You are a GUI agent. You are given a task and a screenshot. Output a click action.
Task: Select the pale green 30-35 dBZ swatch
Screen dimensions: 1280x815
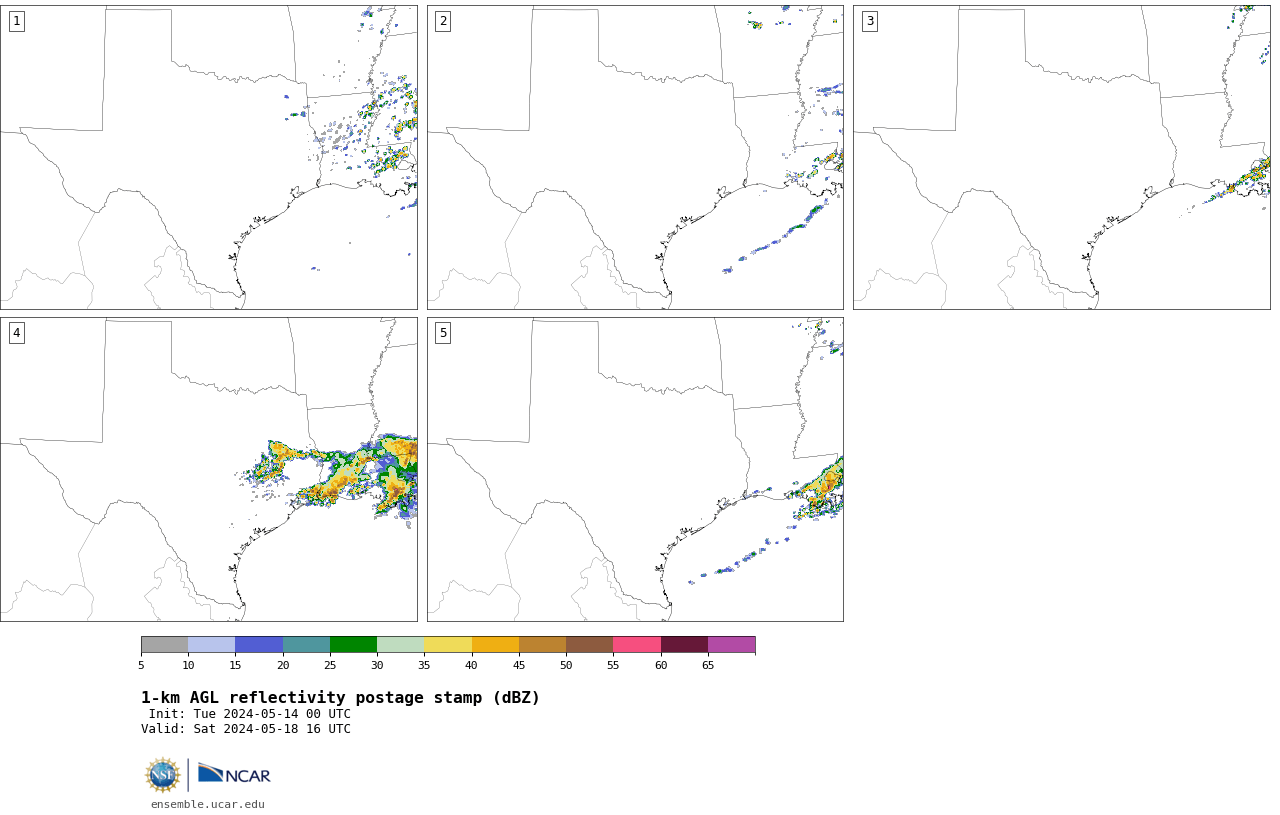pyautogui.click(x=400, y=644)
